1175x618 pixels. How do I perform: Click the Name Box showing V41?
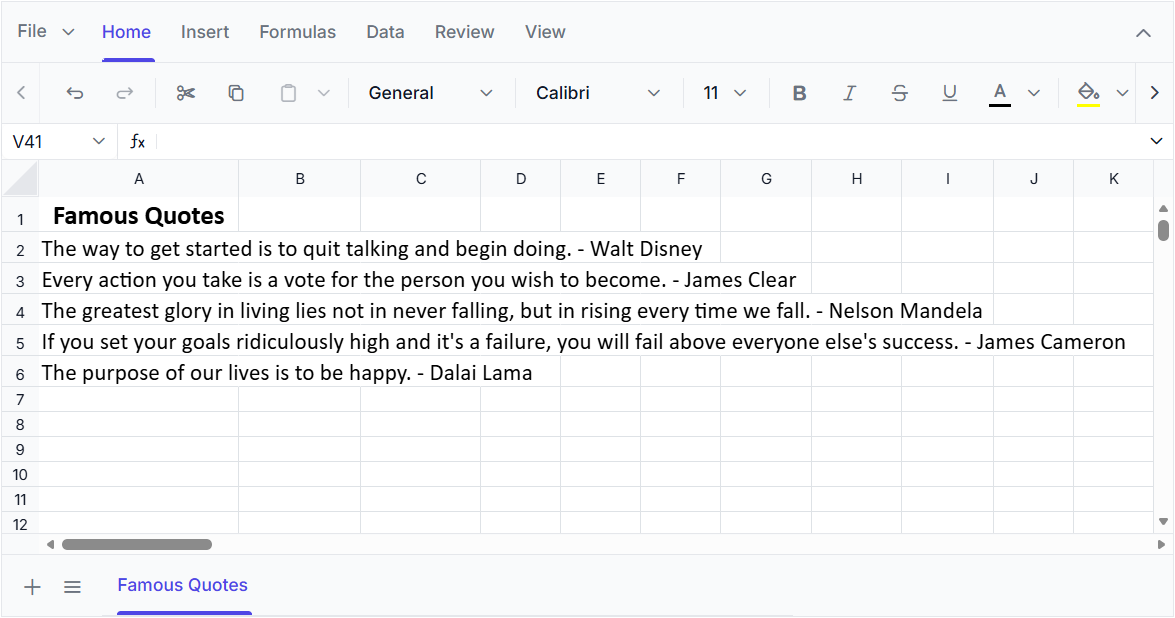pyautogui.click(x=45, y=142)
